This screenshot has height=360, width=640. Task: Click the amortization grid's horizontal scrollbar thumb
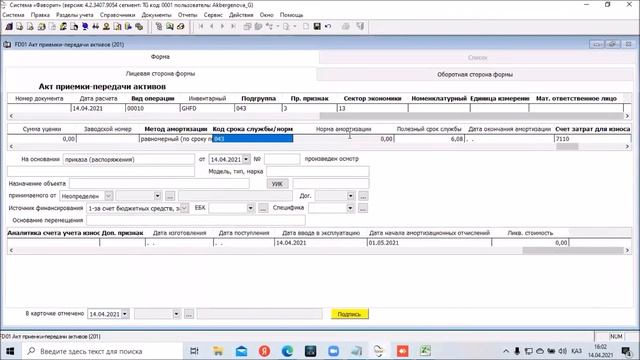click(x=567, y=147)
